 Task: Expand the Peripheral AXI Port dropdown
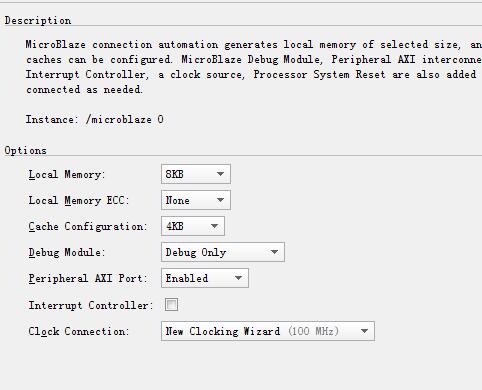(x=205, y=278)
